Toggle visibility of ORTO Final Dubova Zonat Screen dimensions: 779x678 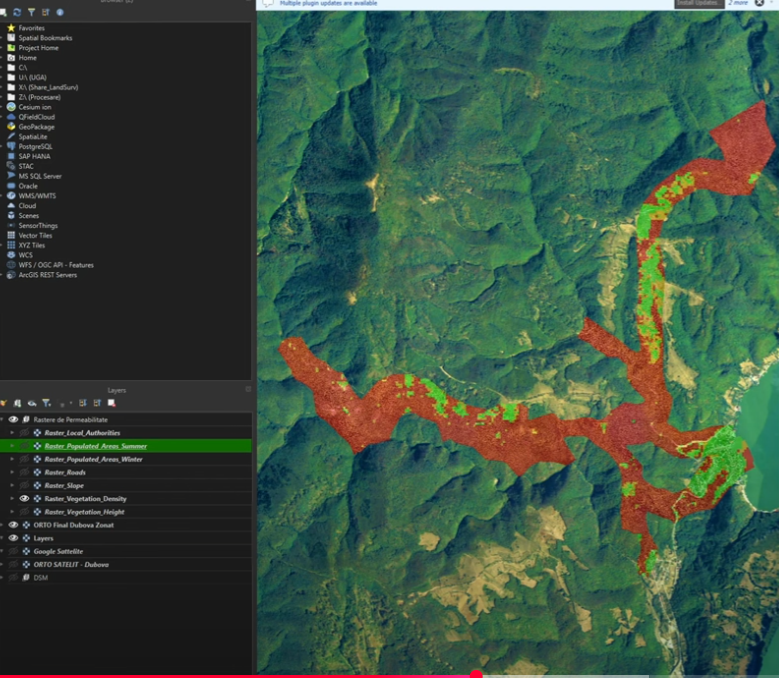[13, 524]
